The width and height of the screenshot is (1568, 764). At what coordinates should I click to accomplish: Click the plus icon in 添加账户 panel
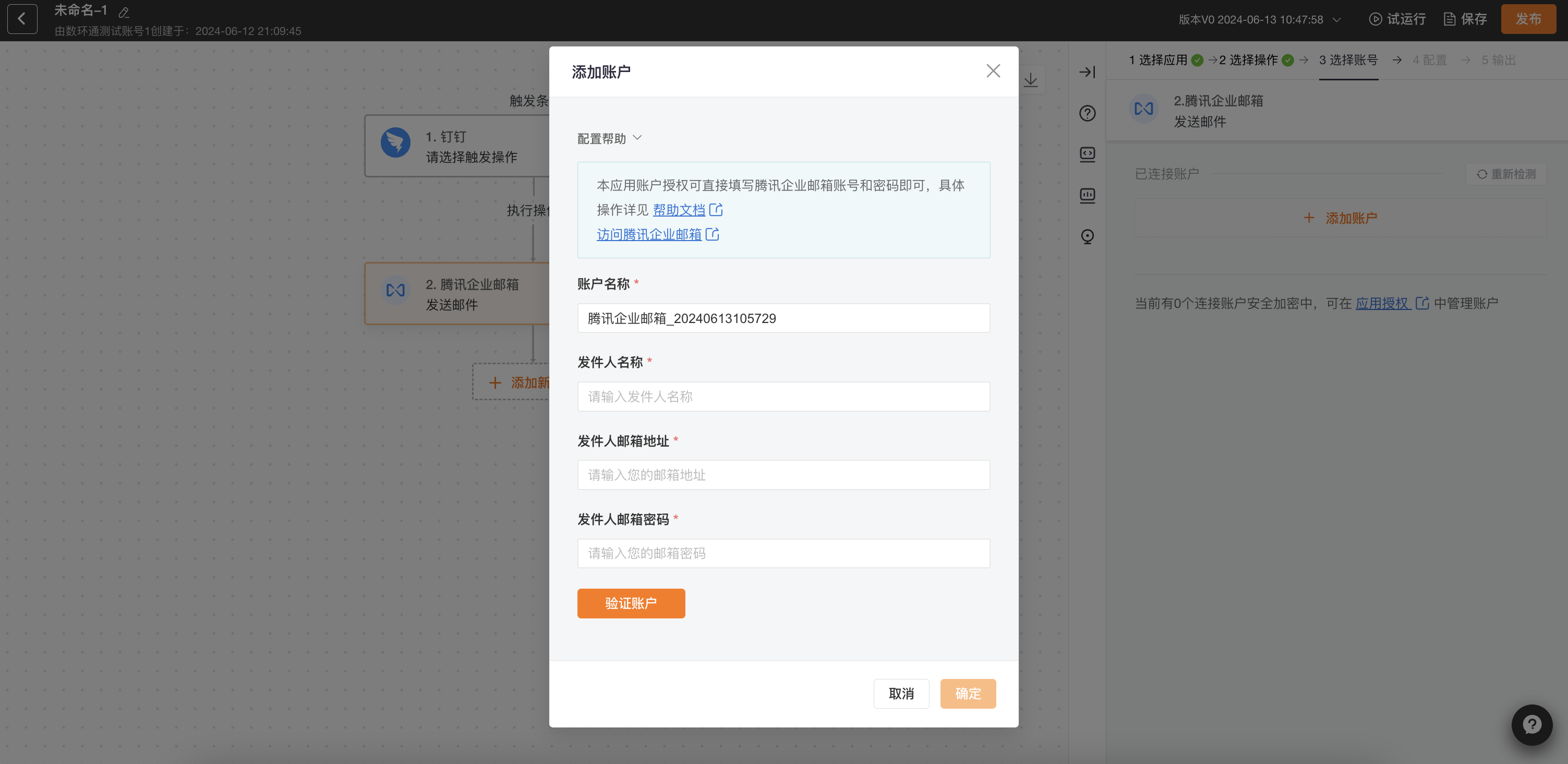click(1309, 218)
